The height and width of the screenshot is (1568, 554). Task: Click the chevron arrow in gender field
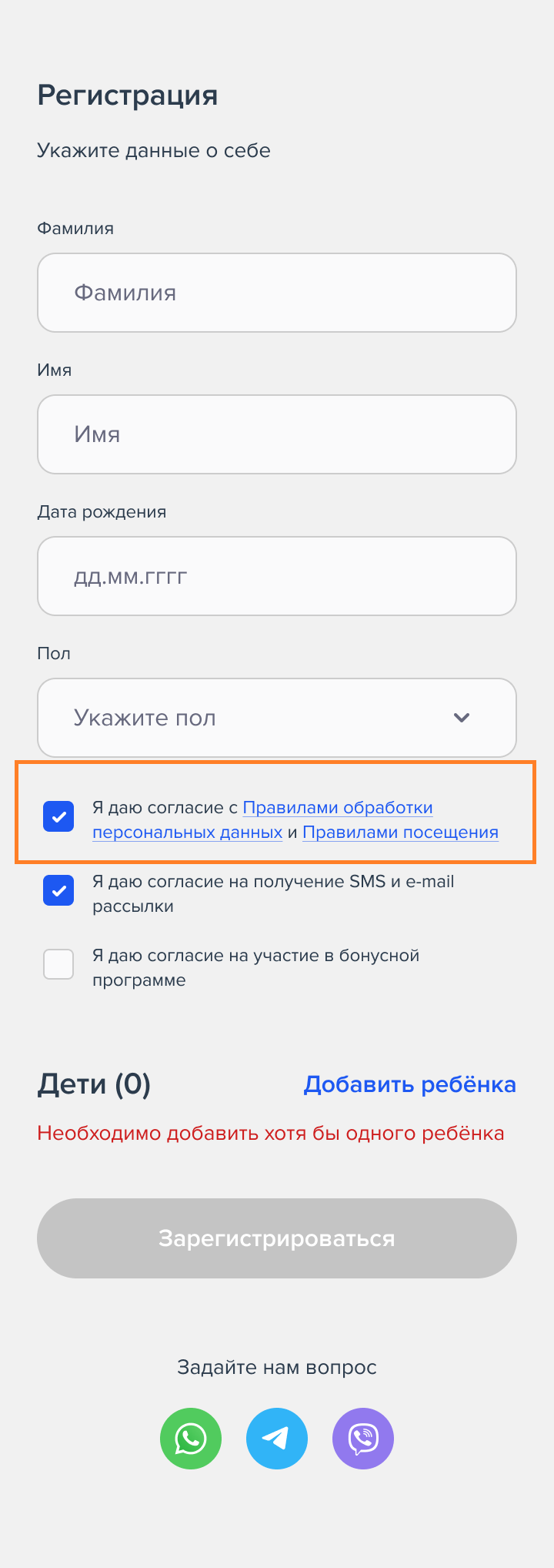click(462, 718)
